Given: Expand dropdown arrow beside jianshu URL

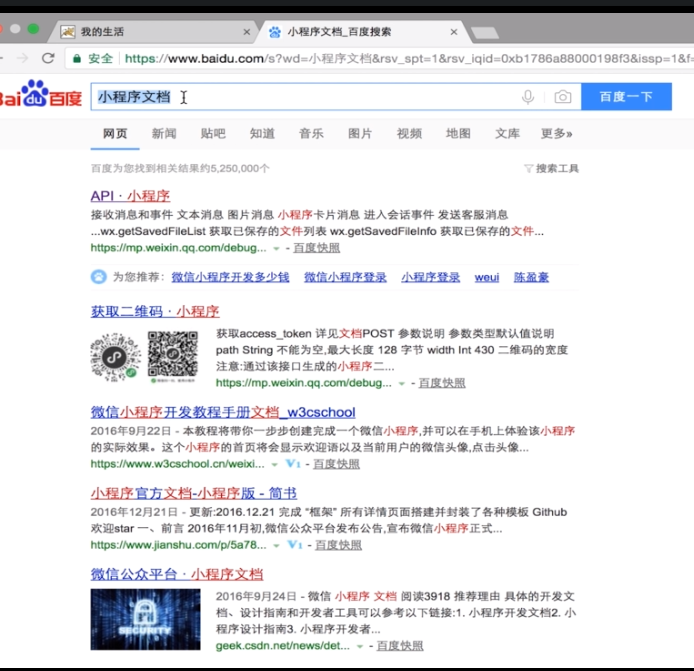Looking at the screenshot, I should 277,546.
